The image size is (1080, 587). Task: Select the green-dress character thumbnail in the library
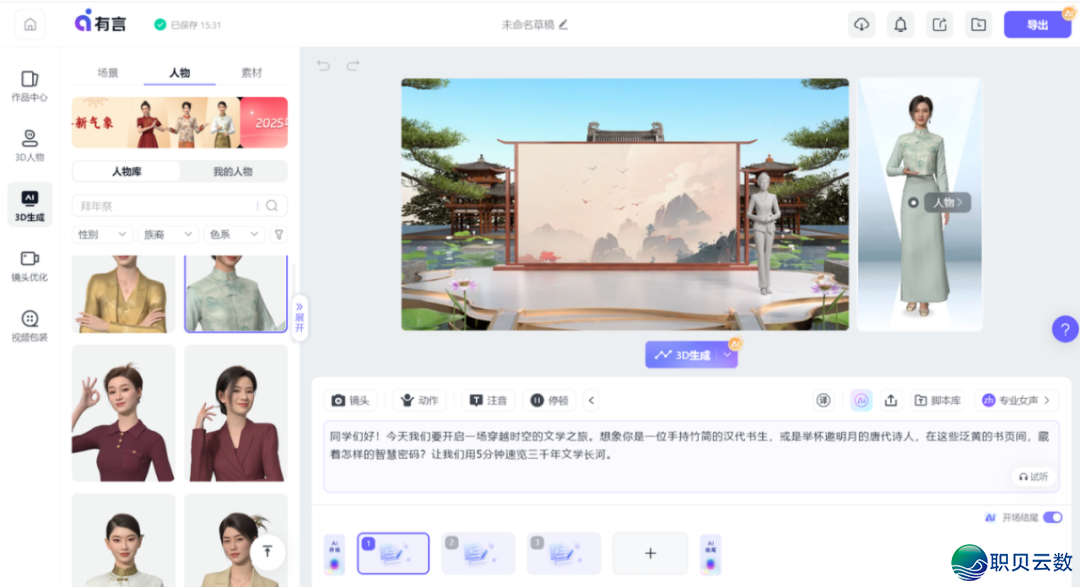(x=235, y=292)
